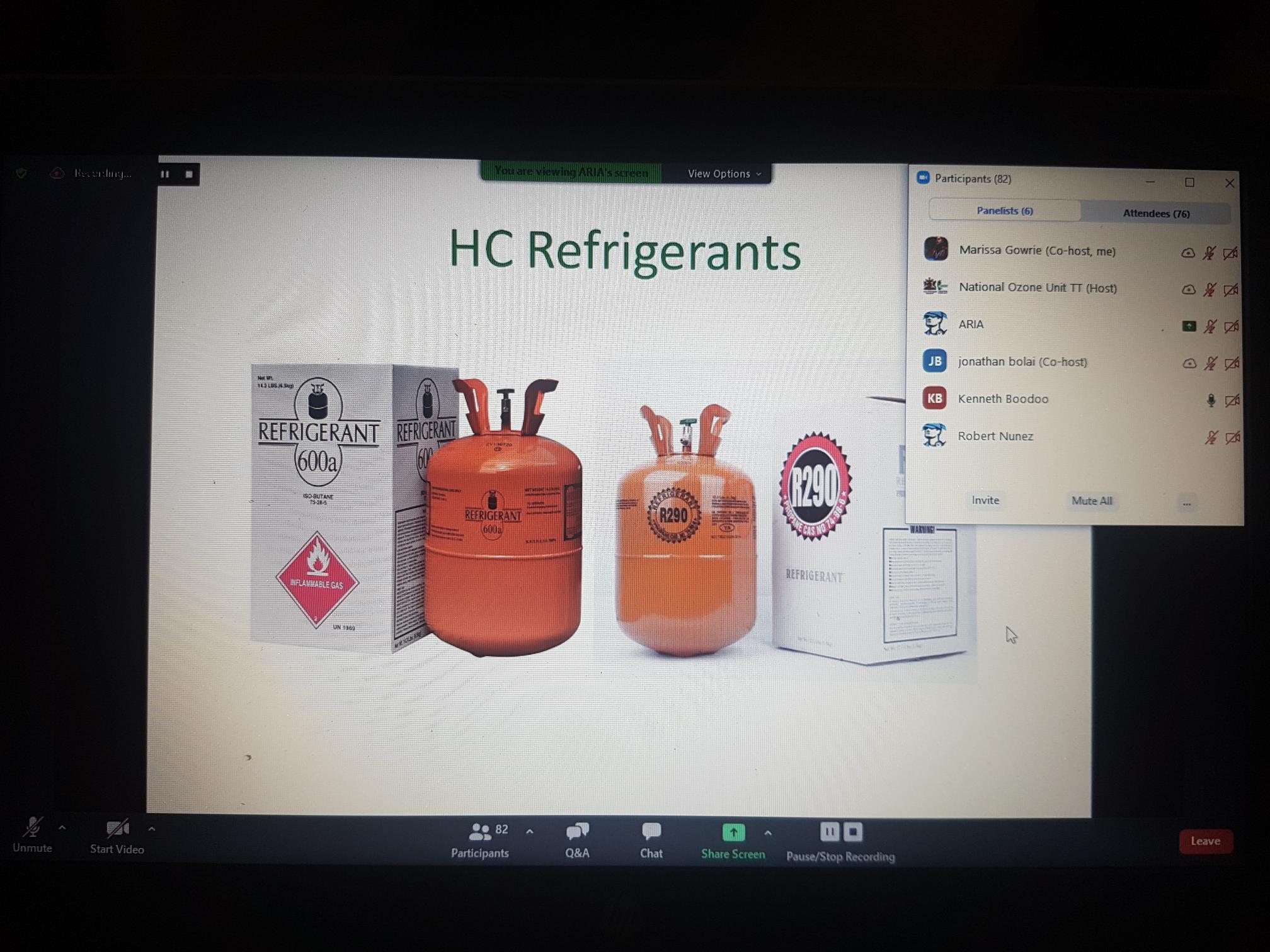1270x952 pixels.
Task: Click the encryption shield icon
Action: 21,173
